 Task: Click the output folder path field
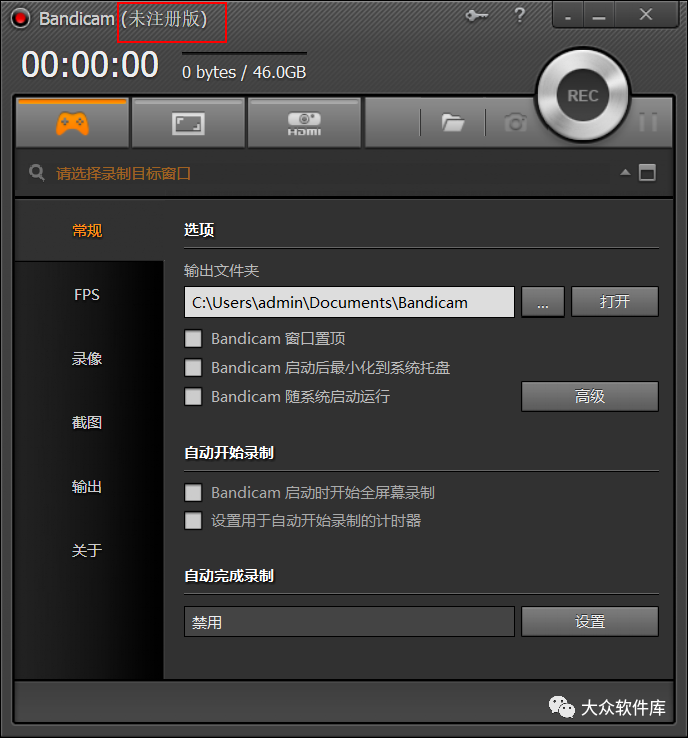click(349, 302)
